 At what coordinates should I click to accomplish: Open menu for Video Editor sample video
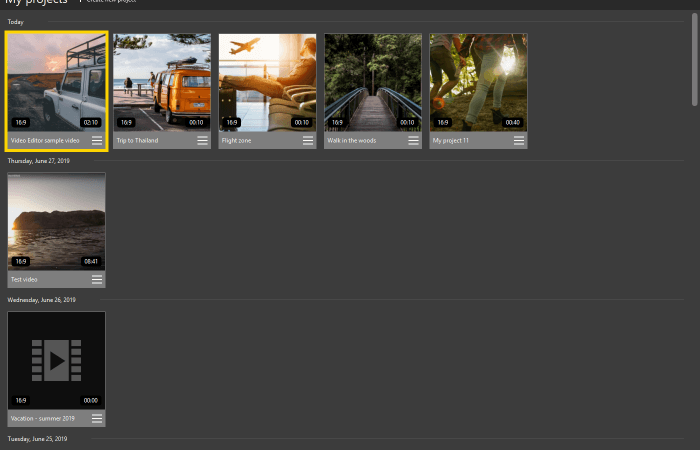[97, 141]
